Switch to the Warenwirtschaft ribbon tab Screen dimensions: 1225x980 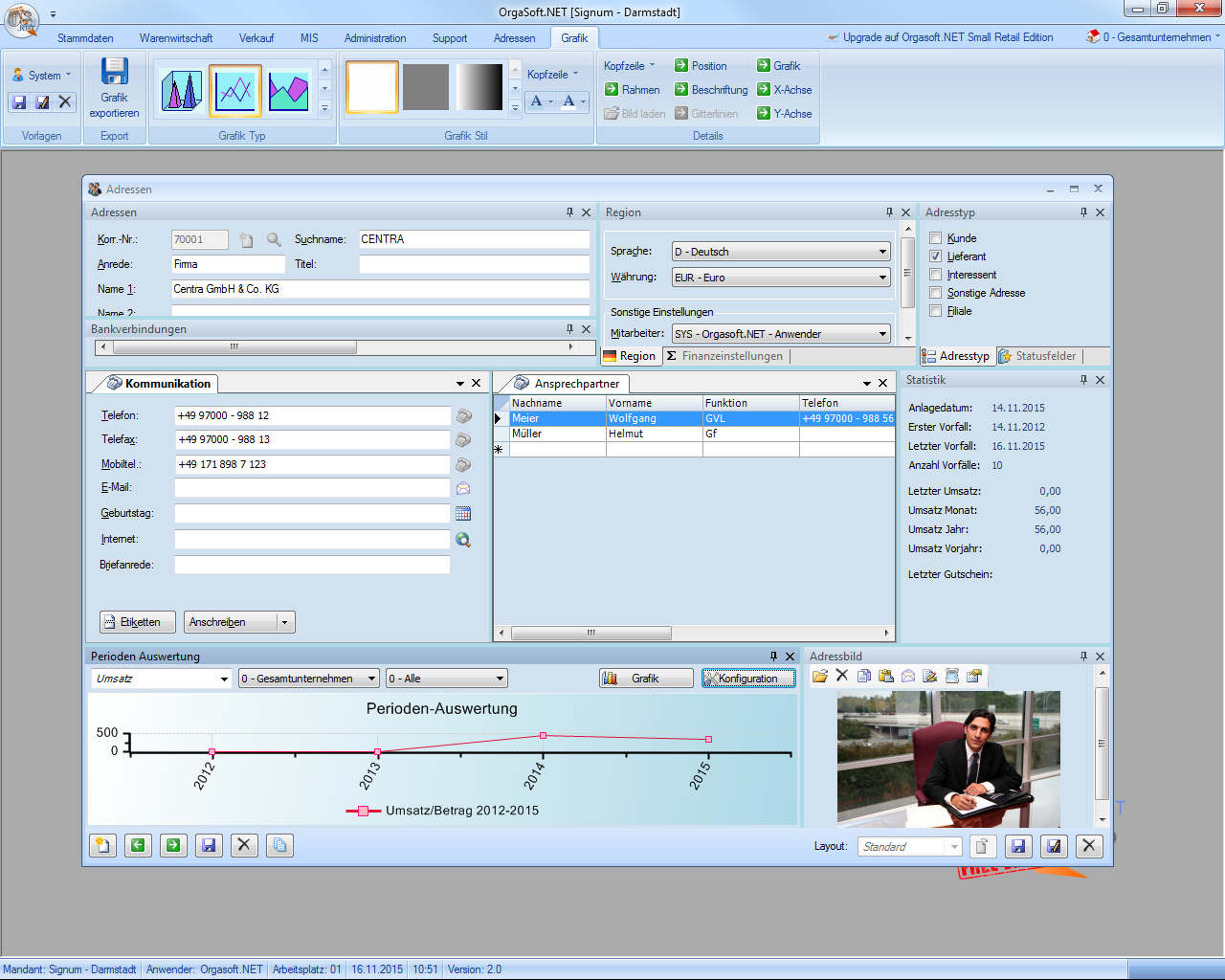pos(176,38)
